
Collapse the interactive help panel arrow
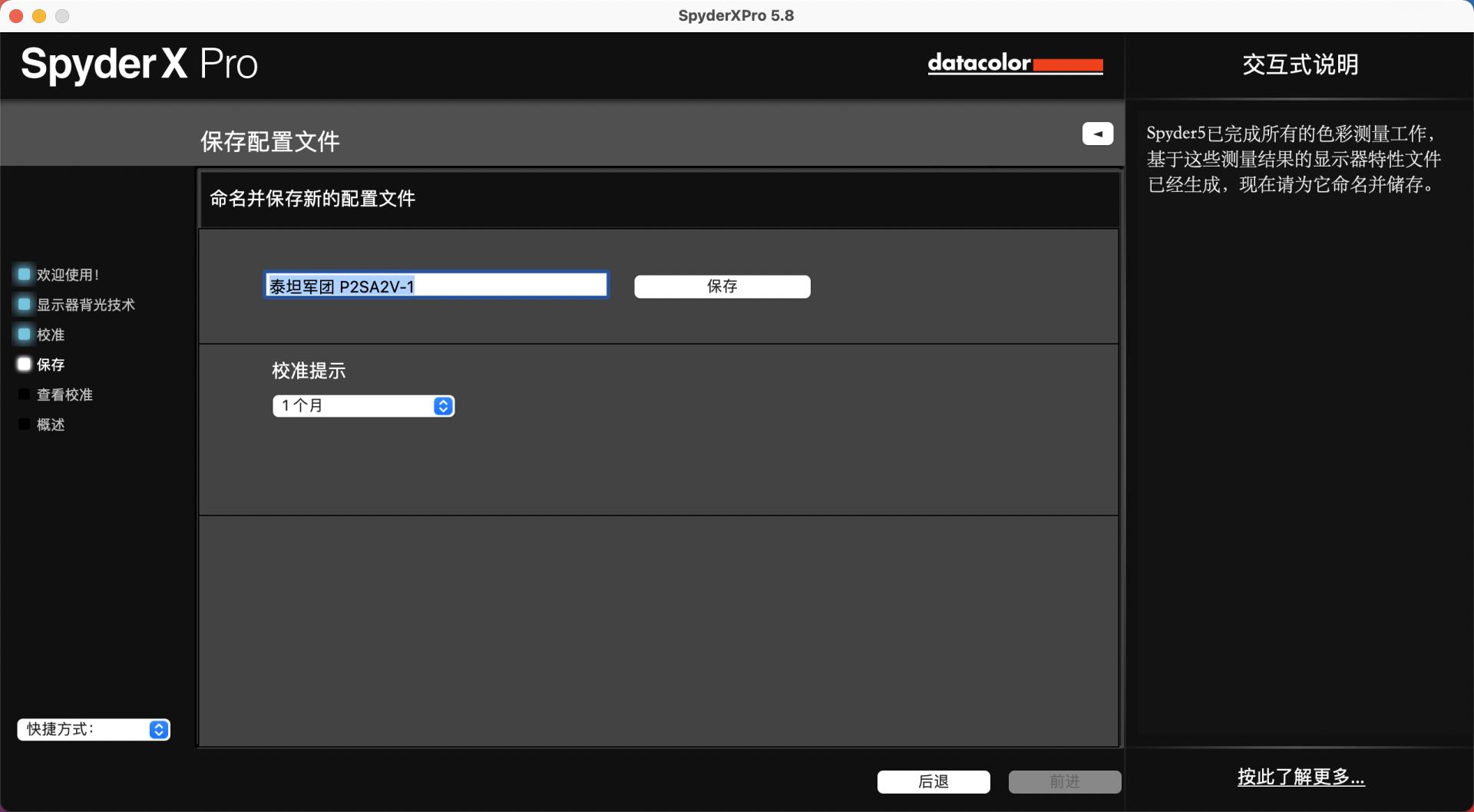tap(1097, 134)
